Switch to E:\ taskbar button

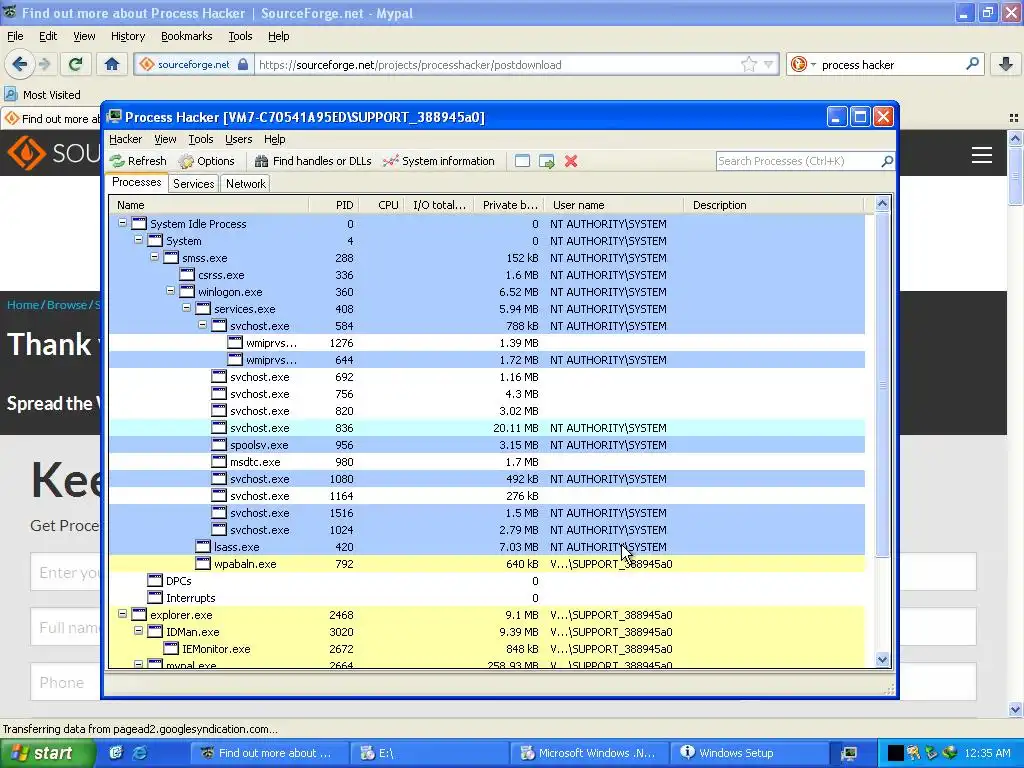(x=430, y=753)
